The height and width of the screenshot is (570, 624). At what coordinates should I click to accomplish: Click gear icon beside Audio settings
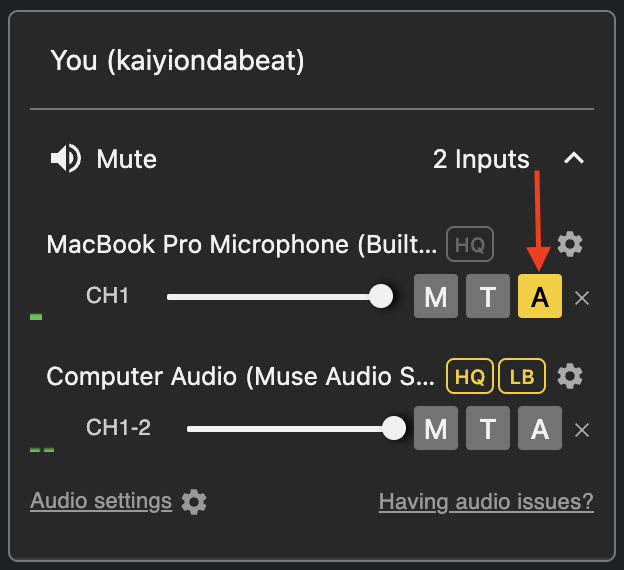(194, 502)
